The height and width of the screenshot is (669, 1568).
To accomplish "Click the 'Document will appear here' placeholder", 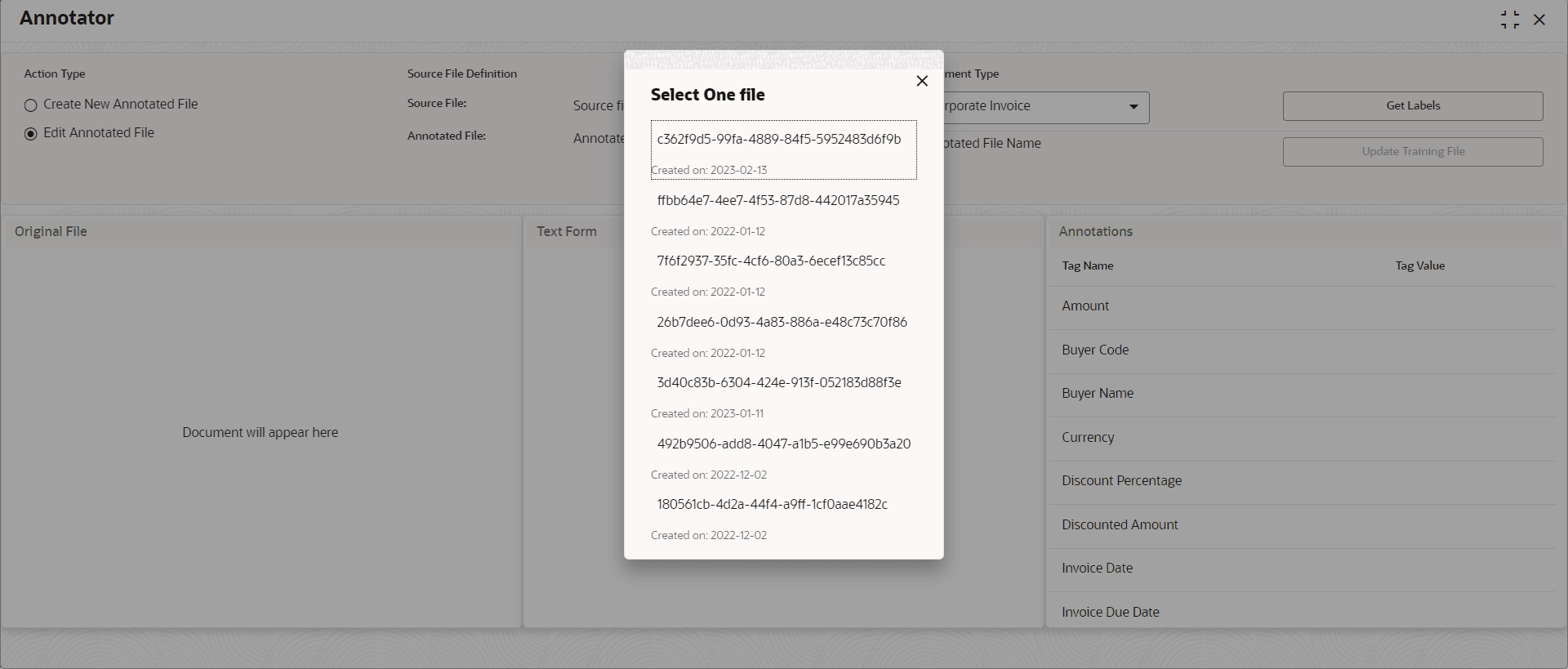I will [261, 433].
